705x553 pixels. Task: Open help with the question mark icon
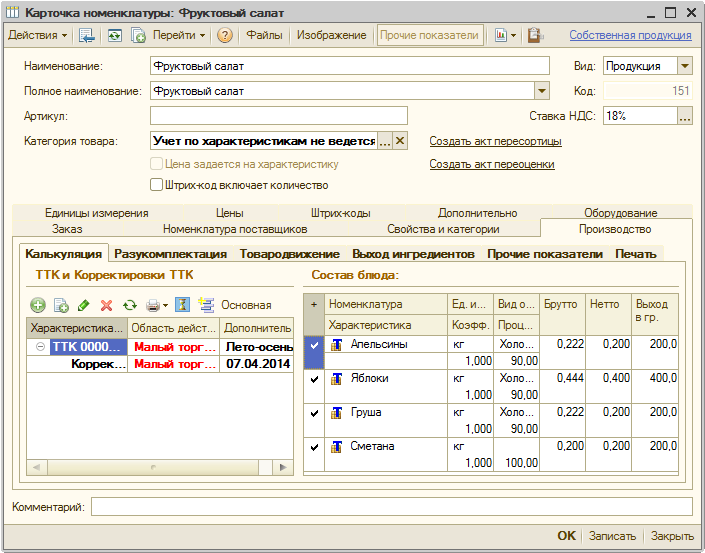225,35
